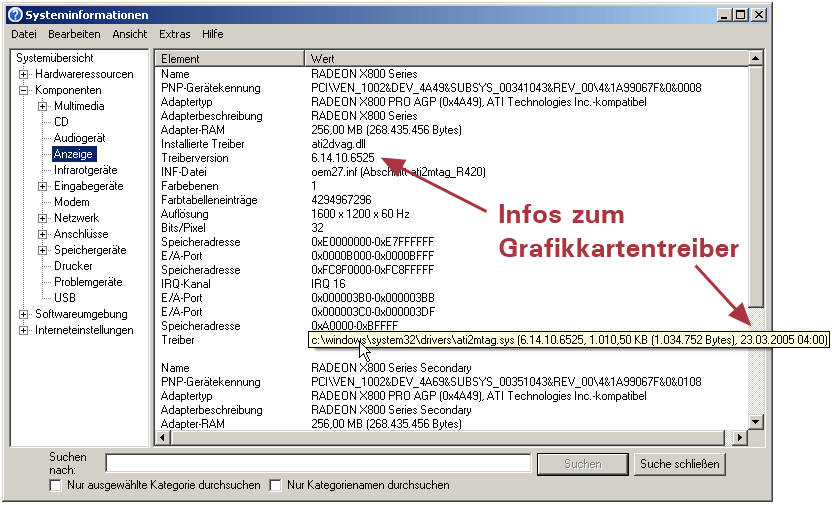This screenshot has height=505, width=832.
Task: Expand the Interneteinstellungen node
Action: click(x=23, y=330)
